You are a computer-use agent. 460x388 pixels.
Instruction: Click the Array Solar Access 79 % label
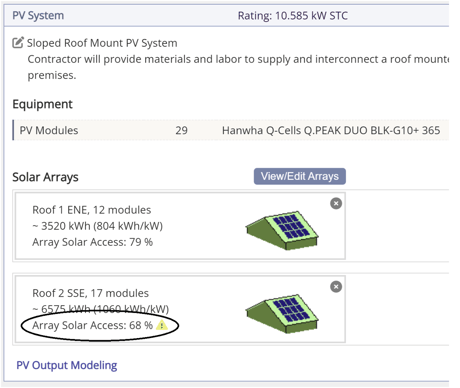point(93,242)
